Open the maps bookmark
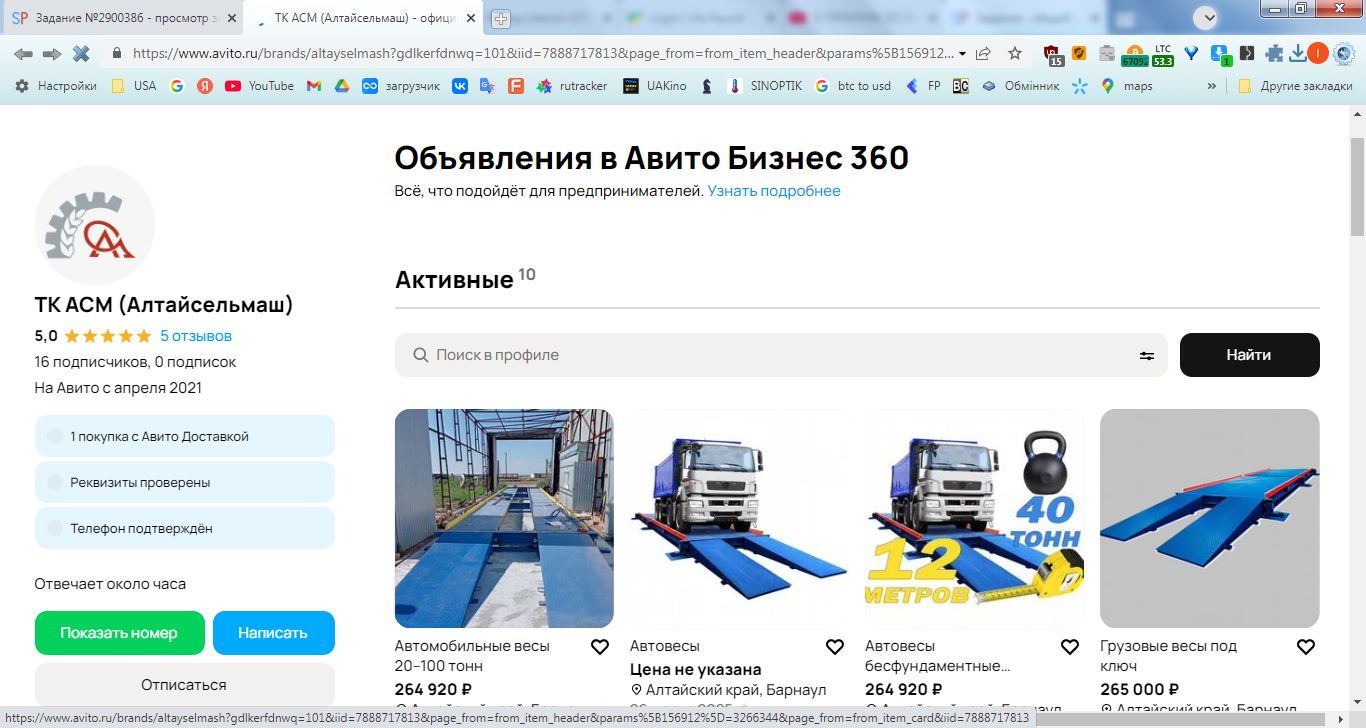The height and width of the screenshot is (728, 1366). (x=1127, y=86)
